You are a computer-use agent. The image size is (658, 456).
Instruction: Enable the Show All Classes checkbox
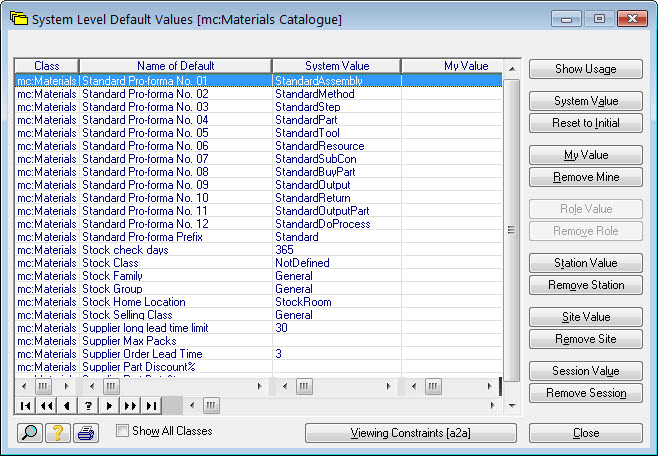pyautogui.click(x=122, y=431)
